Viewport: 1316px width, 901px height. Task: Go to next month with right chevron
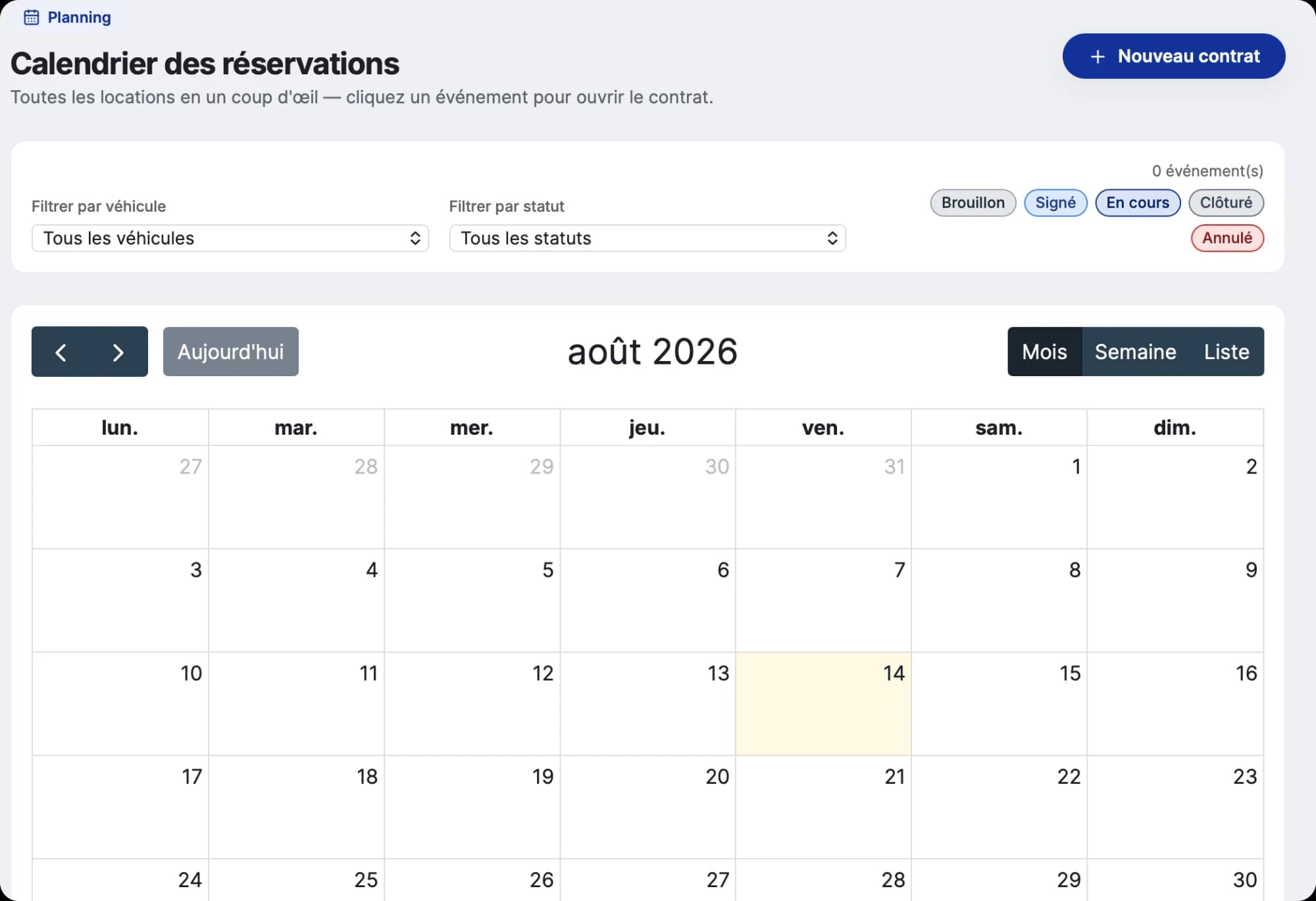[118, 352]
